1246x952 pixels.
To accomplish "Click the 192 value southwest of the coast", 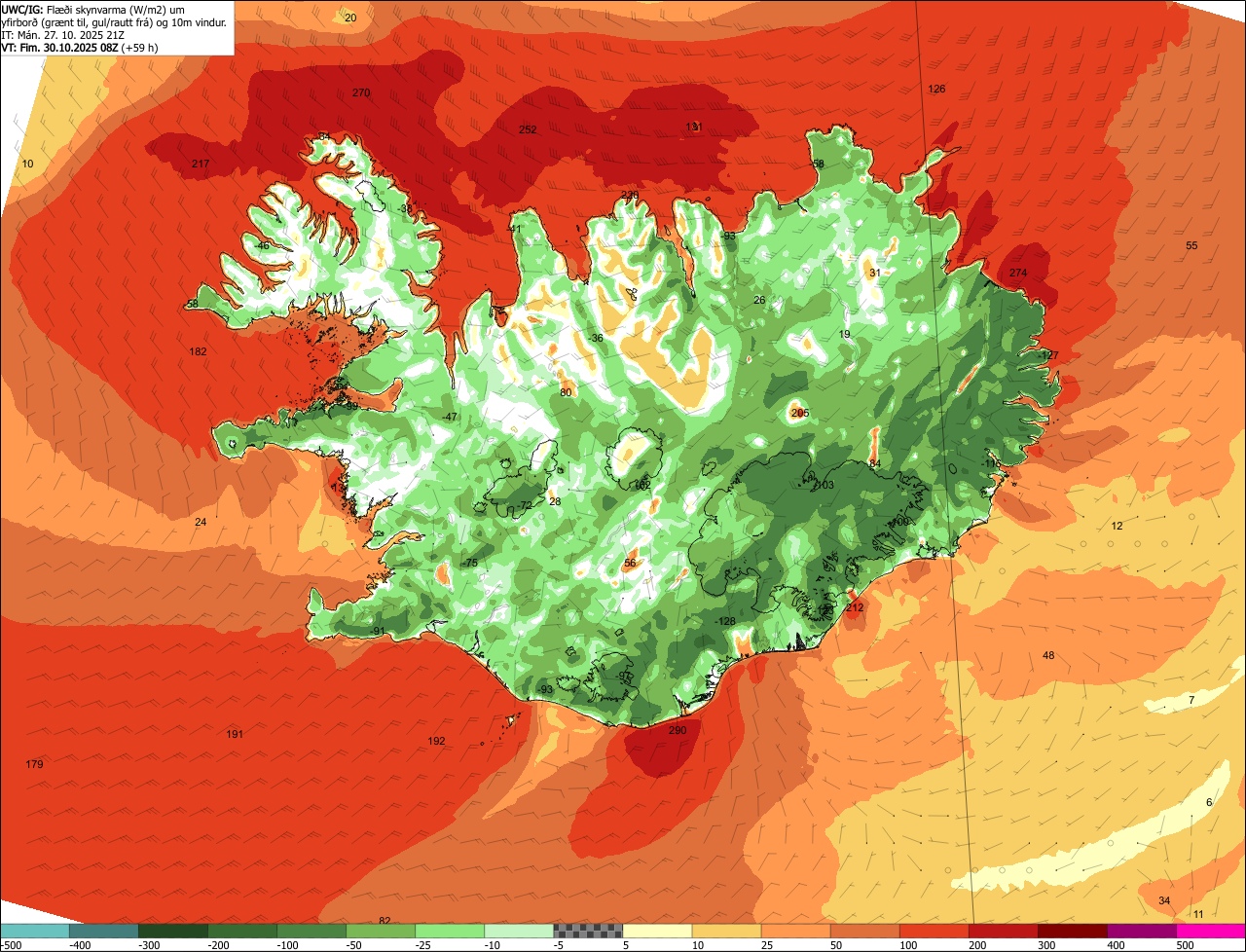I will [x=437, y=741].
